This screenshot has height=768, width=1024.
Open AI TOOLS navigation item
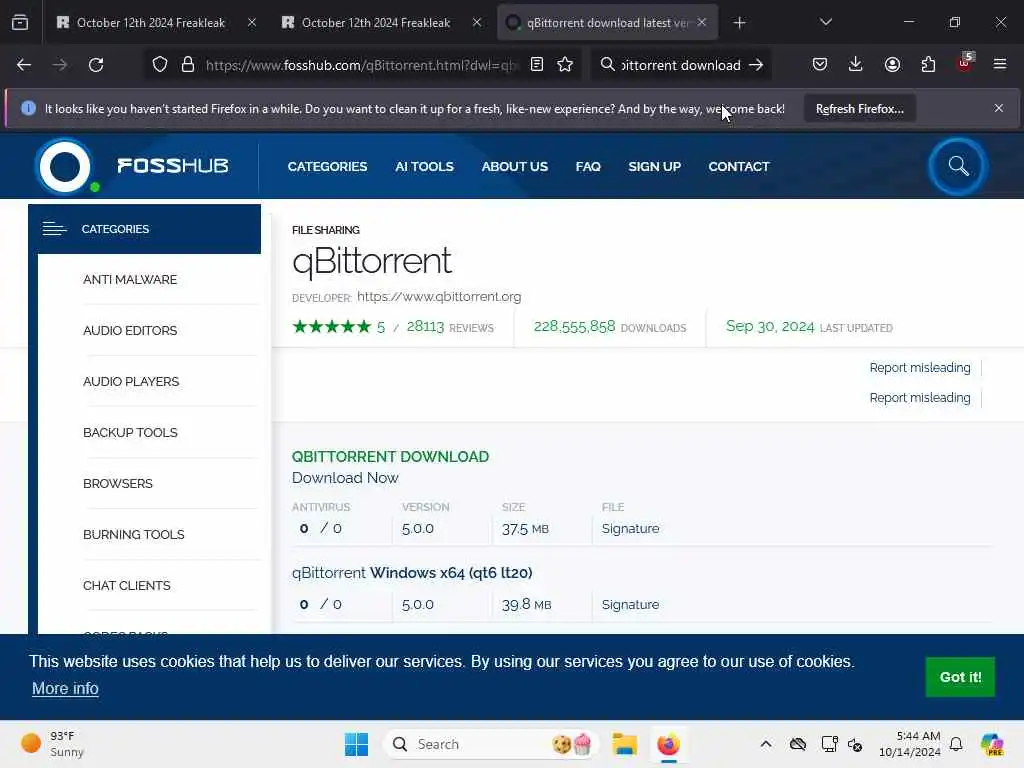click(424, 167)
